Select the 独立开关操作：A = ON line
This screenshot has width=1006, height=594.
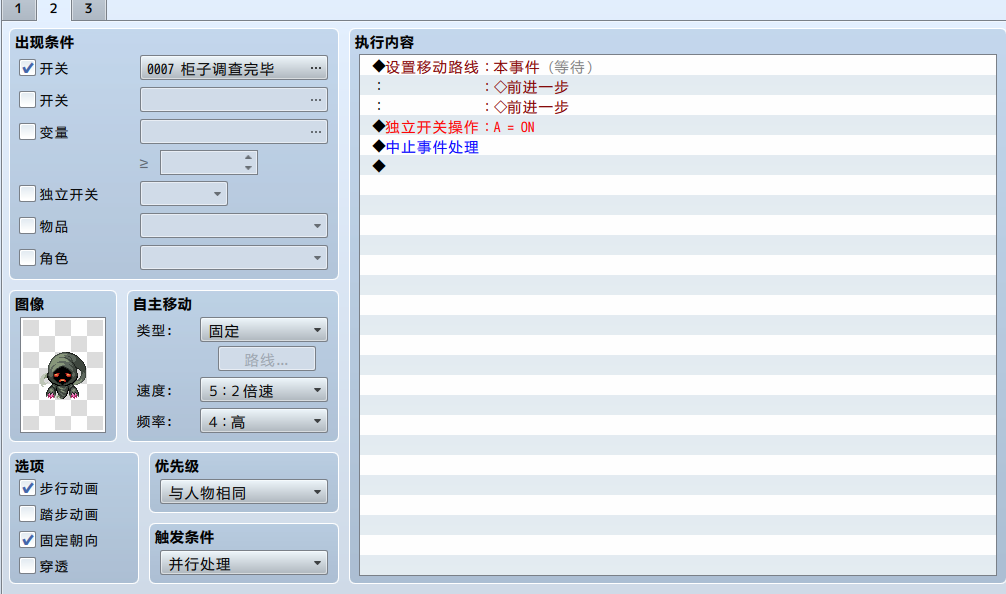click(678, 126)
